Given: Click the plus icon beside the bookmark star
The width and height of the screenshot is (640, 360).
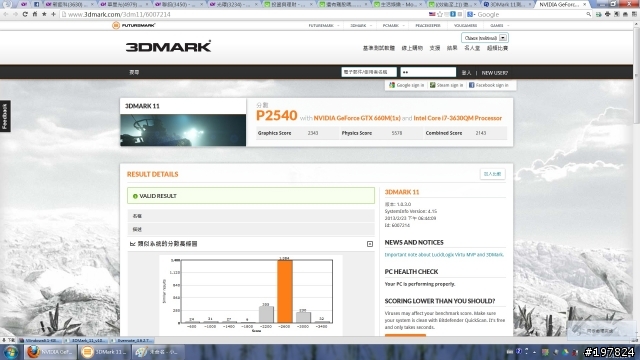Looking at the screenshot, I should click(53, 14).
